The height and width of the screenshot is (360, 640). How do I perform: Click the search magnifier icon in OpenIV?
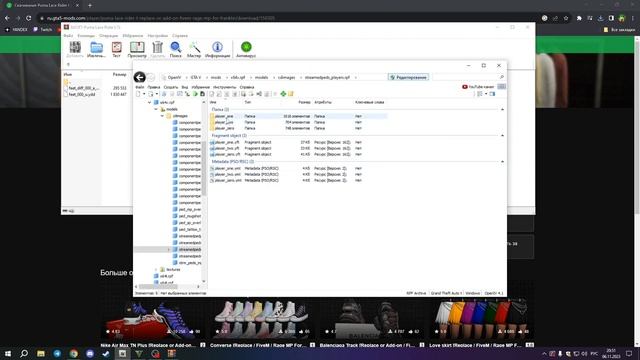click(x=502, y=77)
